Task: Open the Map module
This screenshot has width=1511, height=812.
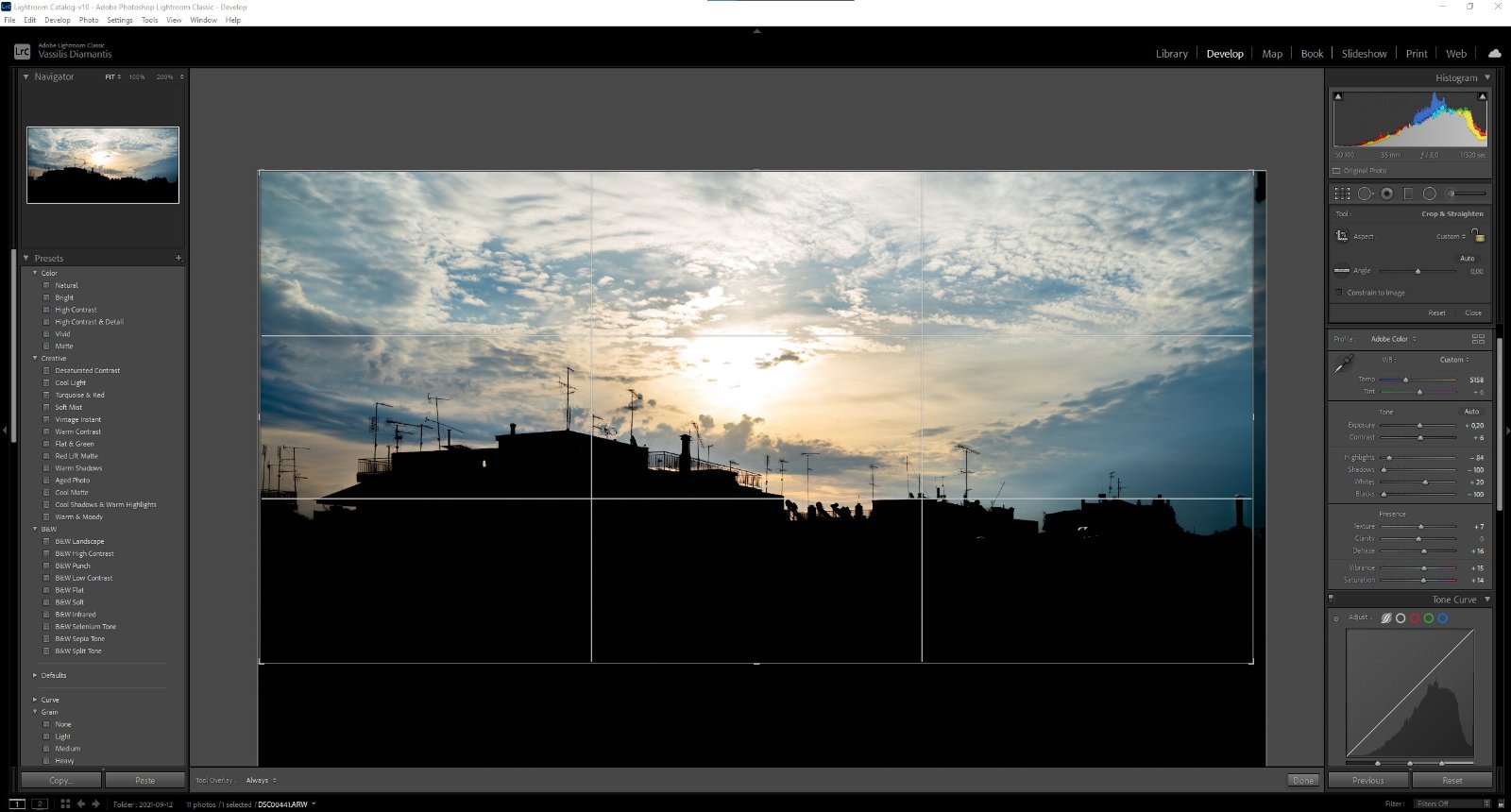Action: [1272, 54]
